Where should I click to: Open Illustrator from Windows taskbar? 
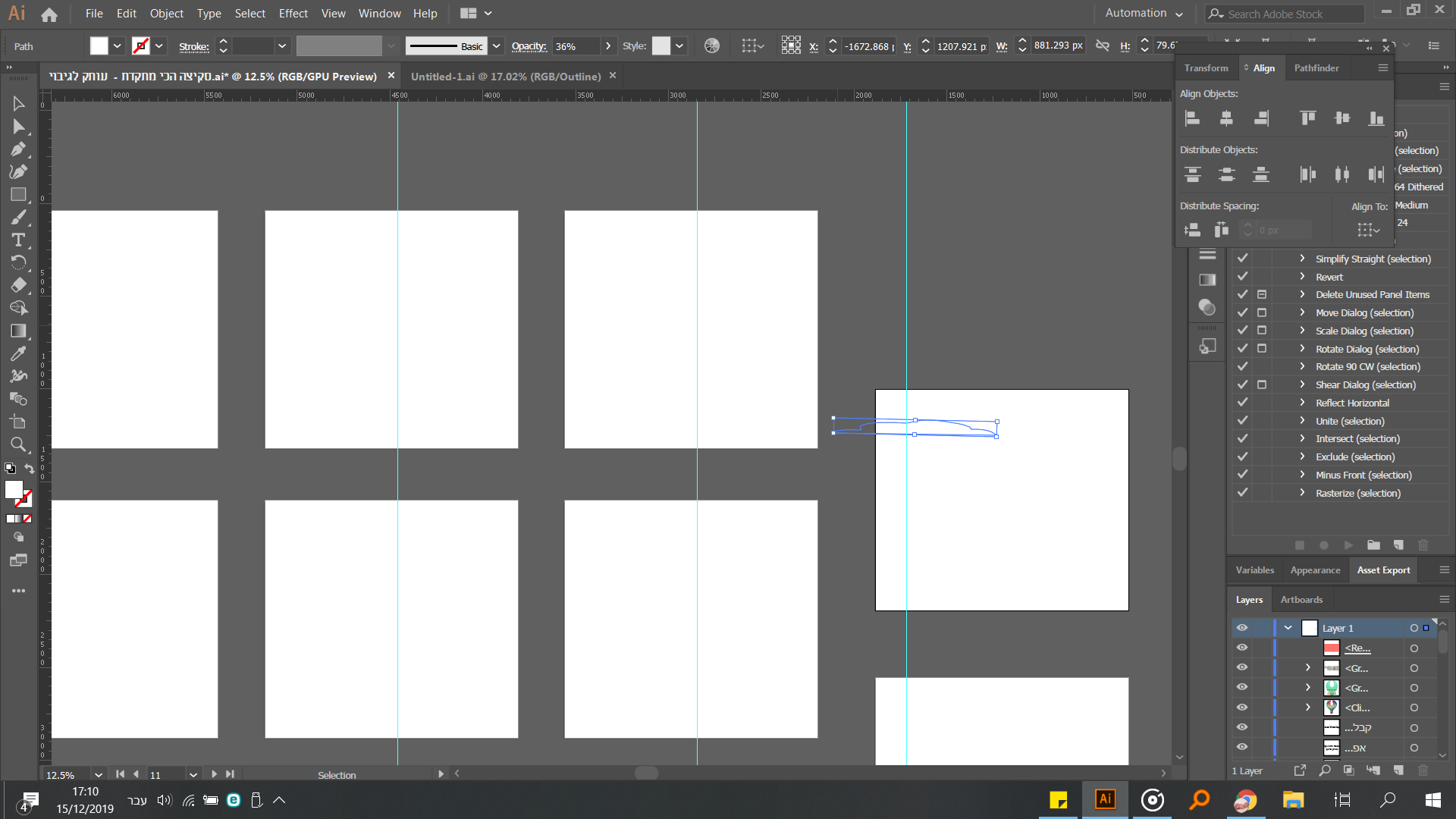(1105, 799)
